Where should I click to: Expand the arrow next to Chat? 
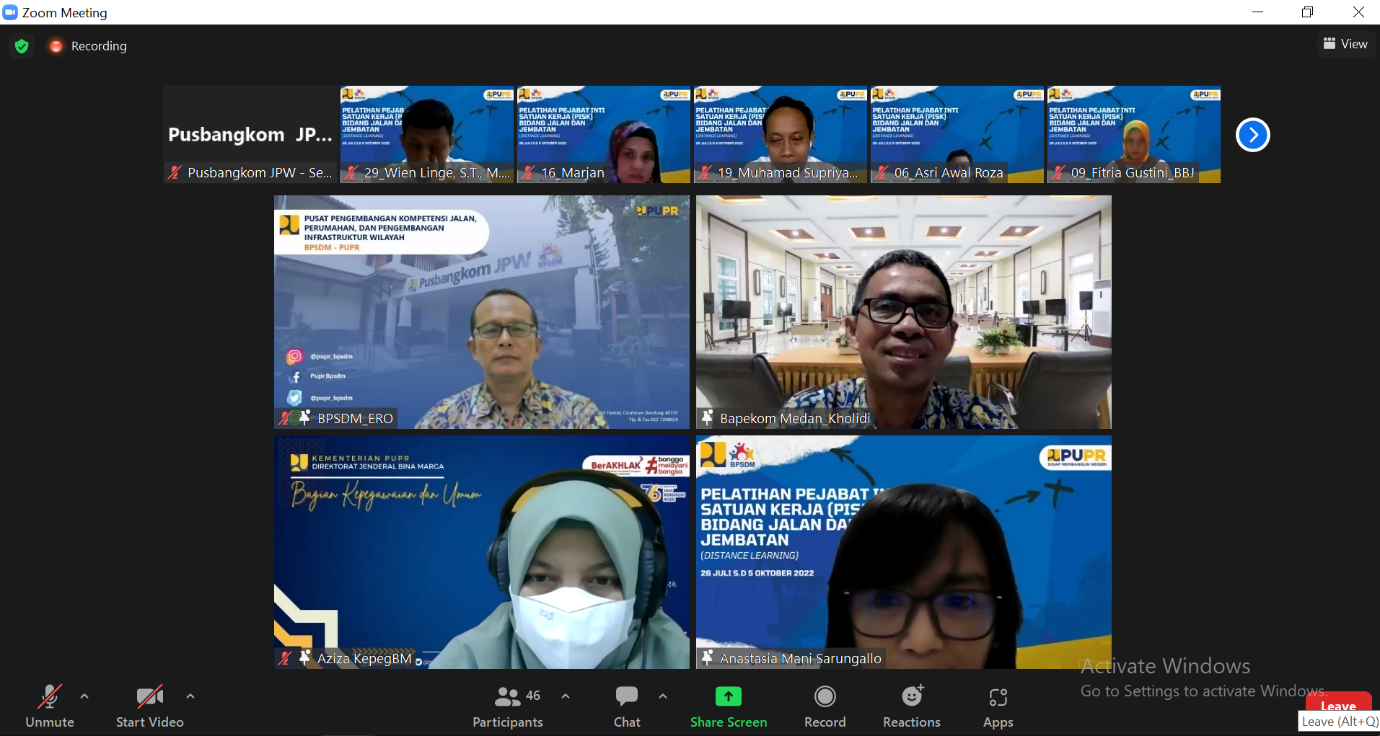662,696
